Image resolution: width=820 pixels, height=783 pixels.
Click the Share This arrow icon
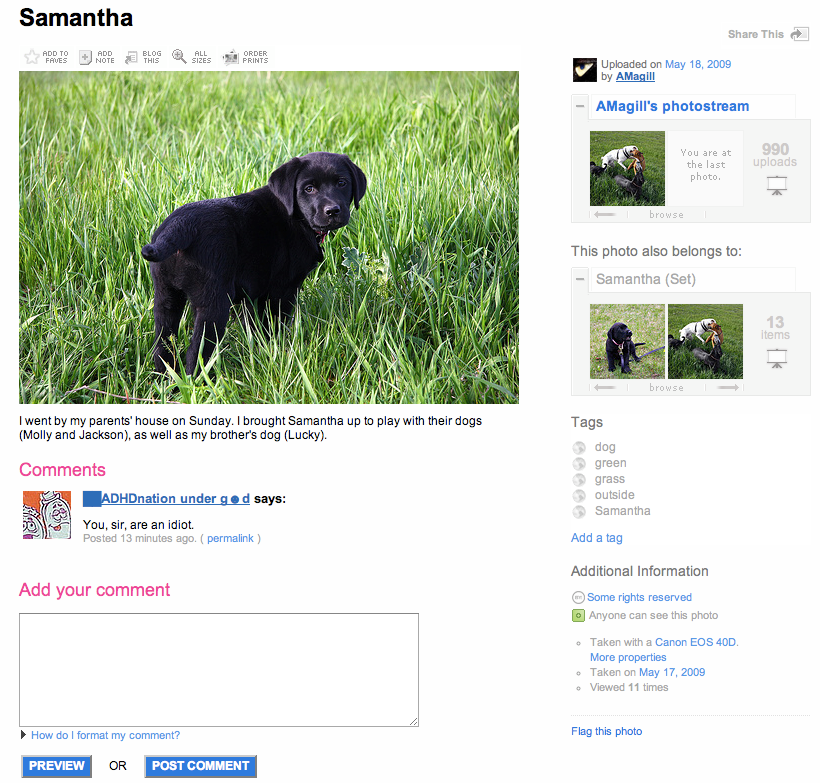[800, 35]
